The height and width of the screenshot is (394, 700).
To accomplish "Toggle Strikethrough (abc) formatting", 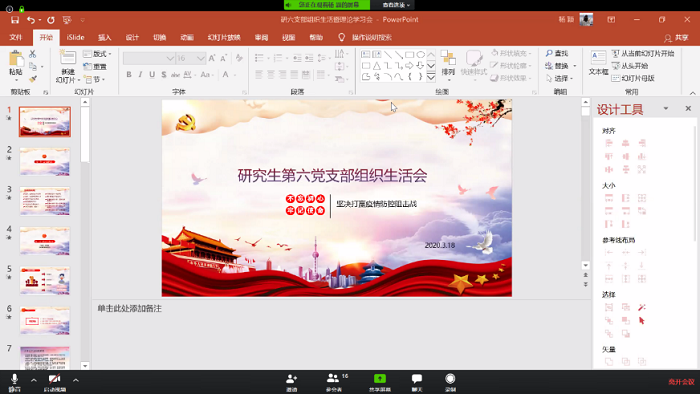I will pos(175,75).
